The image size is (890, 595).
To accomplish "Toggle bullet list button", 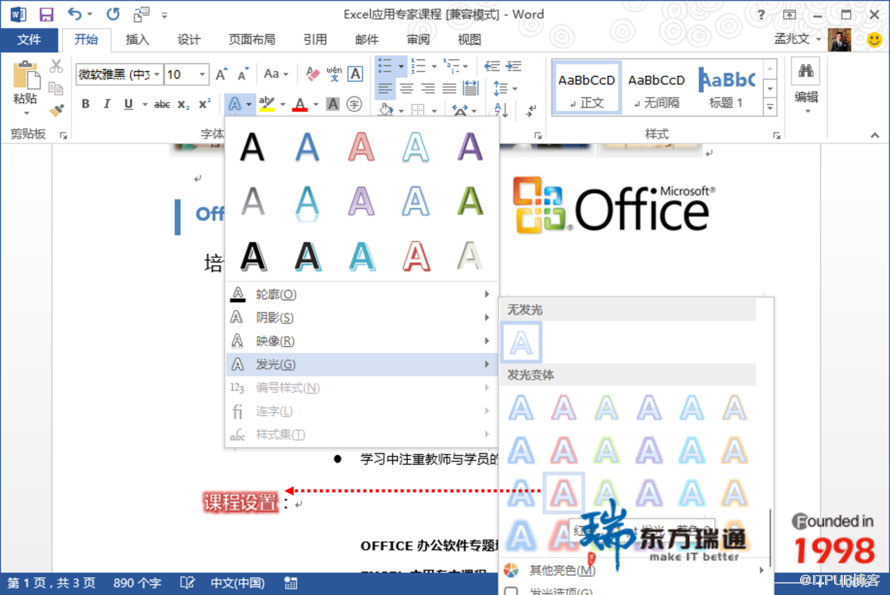I will click(x=385, y=66).
